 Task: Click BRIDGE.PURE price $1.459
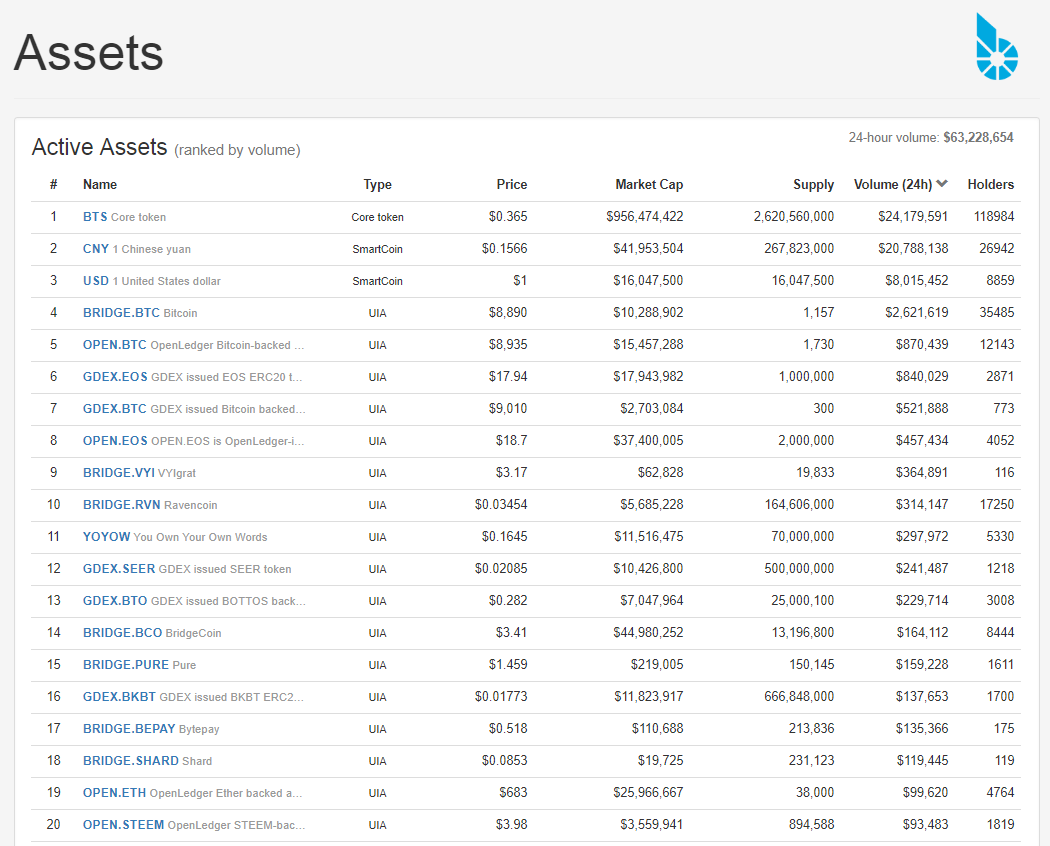pyautogui.click(x=508, y=664)
